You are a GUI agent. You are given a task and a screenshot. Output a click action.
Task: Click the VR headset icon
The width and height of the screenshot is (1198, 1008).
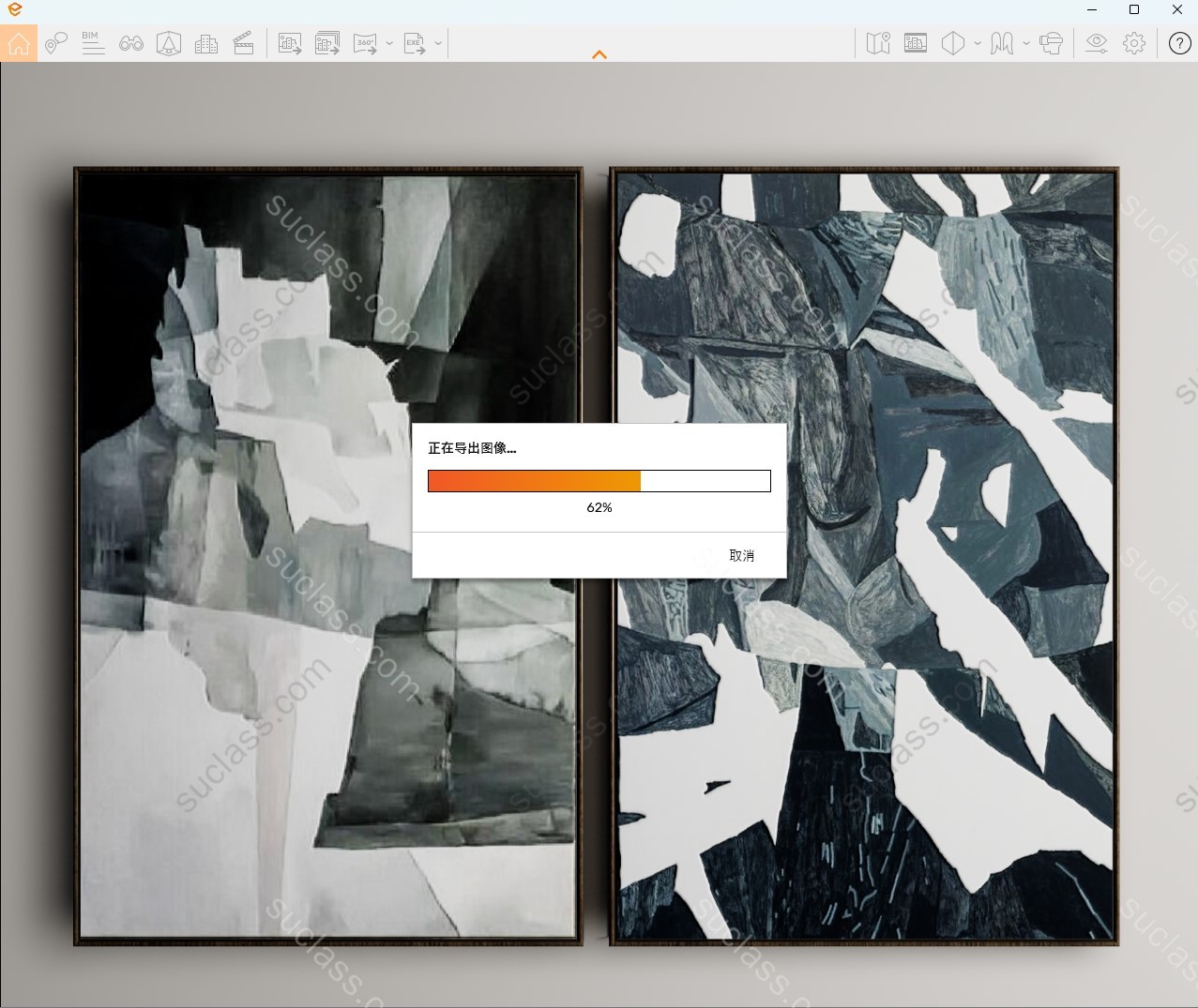pyautogui.click(x=1052, y=43)
